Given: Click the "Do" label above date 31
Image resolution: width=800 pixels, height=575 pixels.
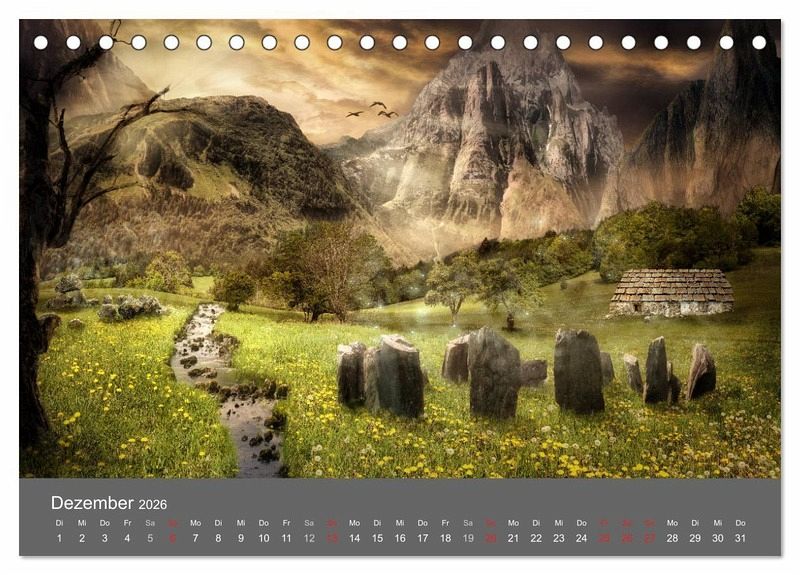Looking at the screenshot, I should click(740, 523).
